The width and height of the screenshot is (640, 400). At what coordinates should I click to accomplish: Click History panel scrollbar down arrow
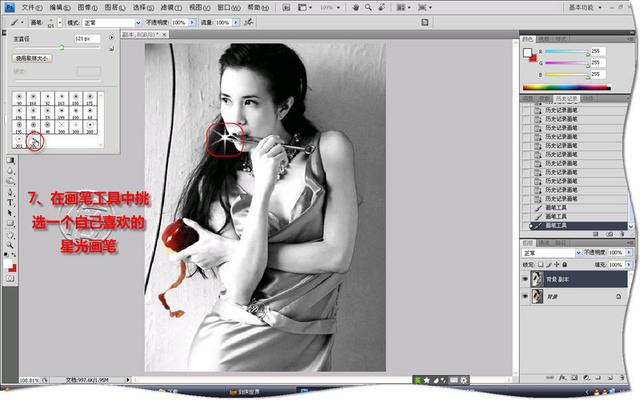[631, 226]
